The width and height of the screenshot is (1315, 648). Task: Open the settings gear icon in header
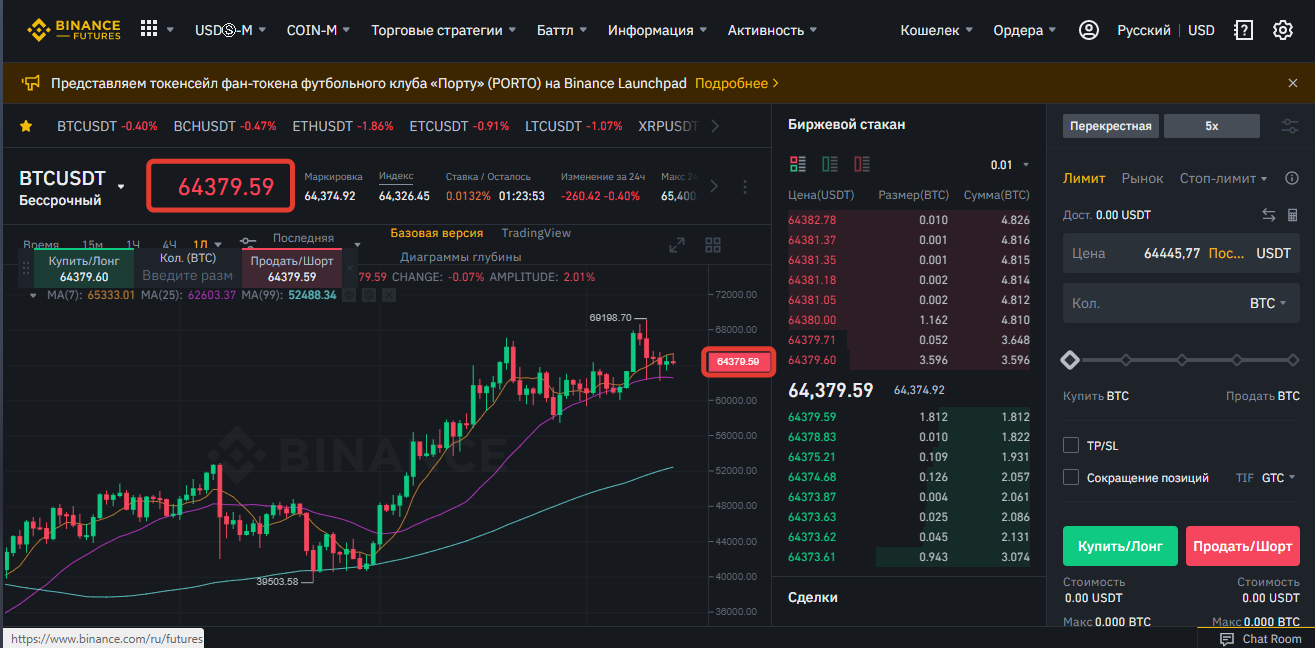[1283, 30]
